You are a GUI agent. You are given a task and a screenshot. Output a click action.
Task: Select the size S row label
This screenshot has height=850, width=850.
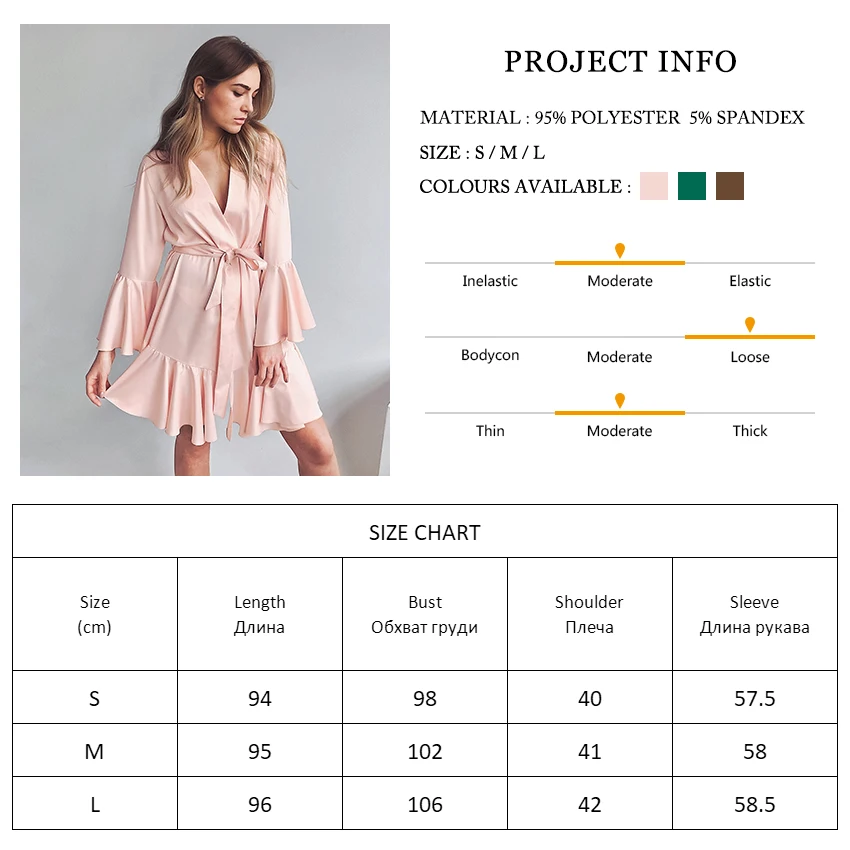(x=94, y=698)
